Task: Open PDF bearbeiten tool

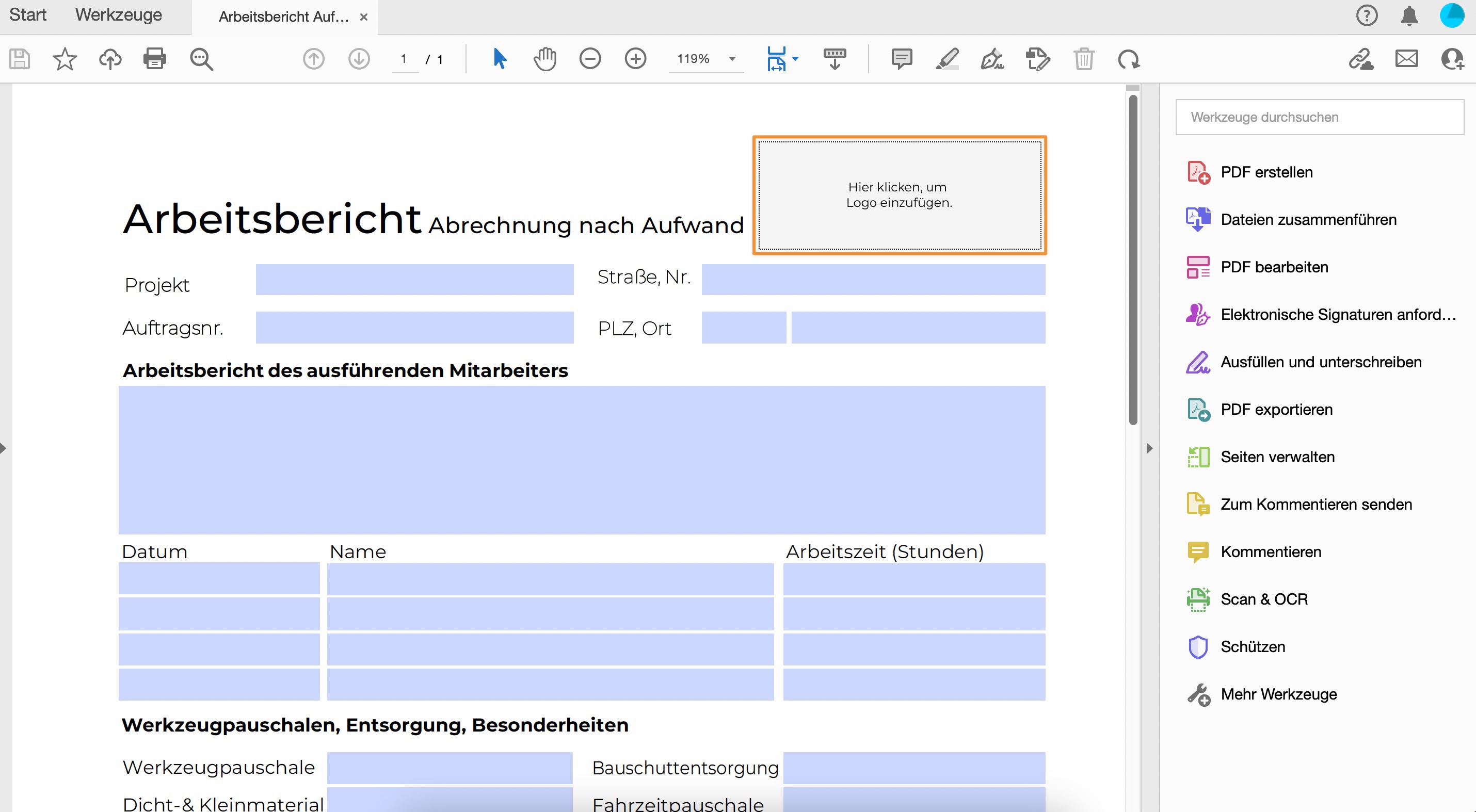Action: (x=1274, y=267)
